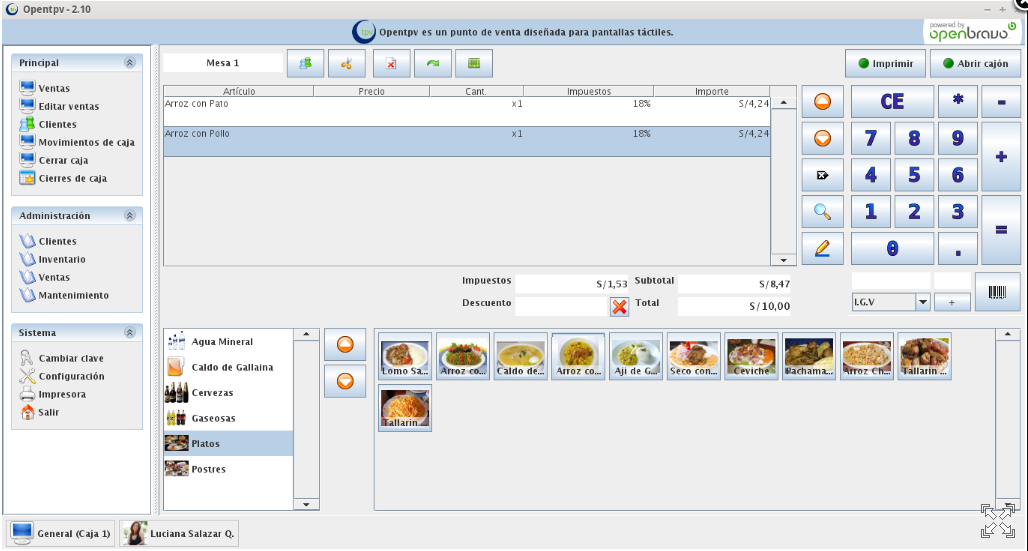The height and width of the screenshot is (551, 1028).
Task: Collapse the Sistema panel section
Action: [x=129, y=333]
